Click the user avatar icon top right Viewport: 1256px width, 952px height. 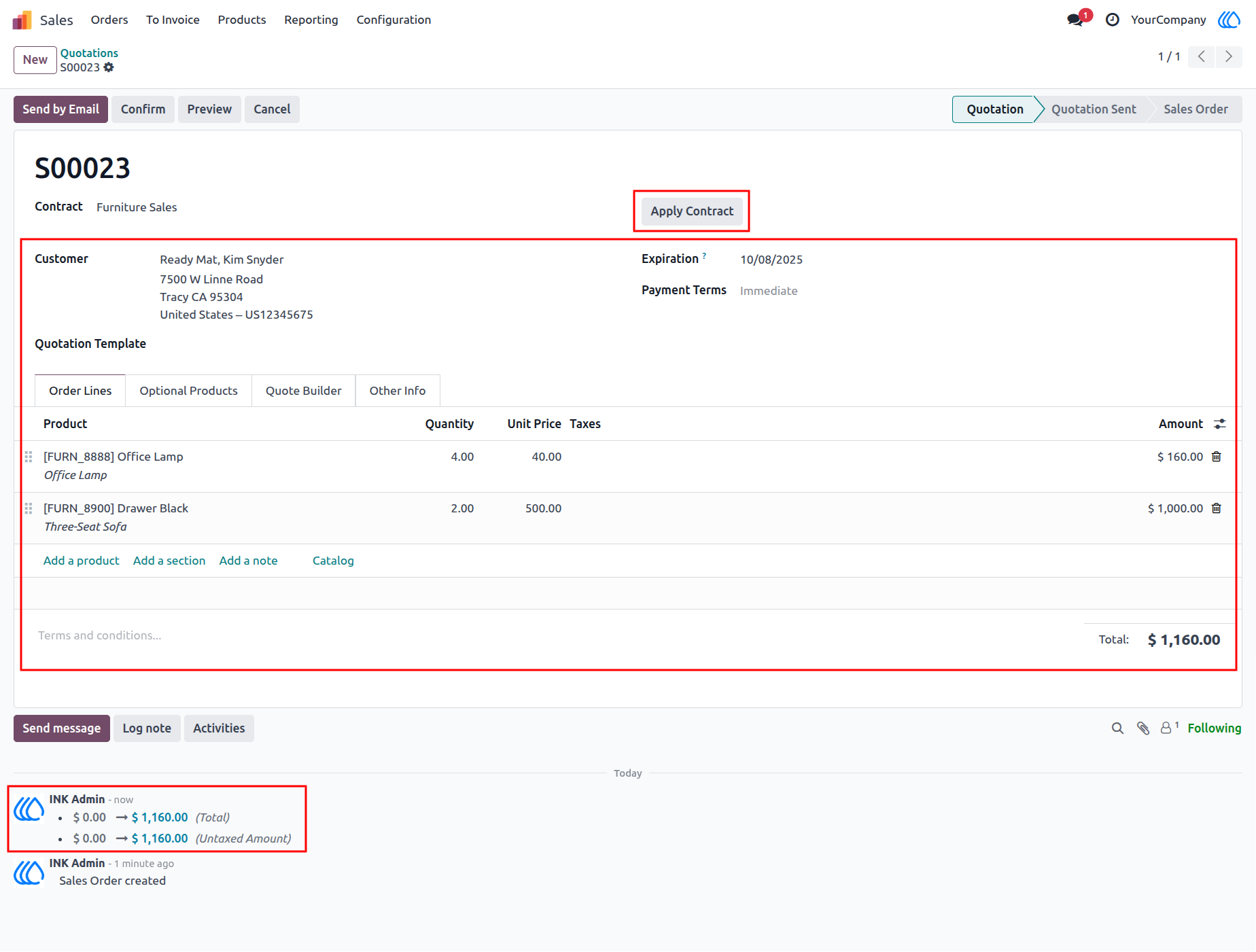coord(1229,20)
